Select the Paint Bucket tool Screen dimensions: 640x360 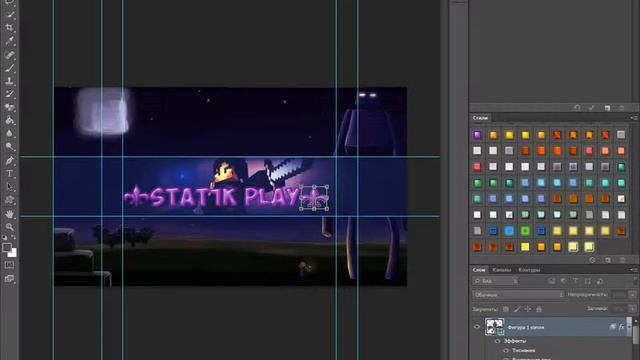[x=10, y=120]
